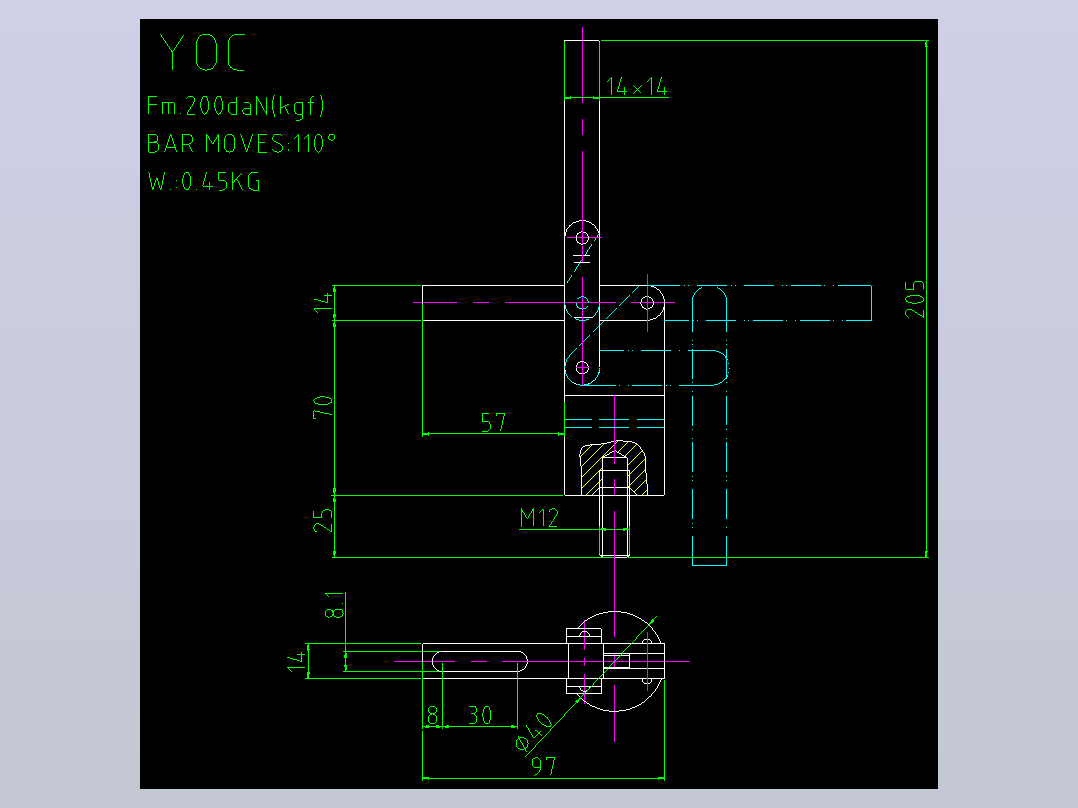This screenshot has width=1078, height=808.
Task: Select the 70 vertical dimension value
Action: click(x=322, y=406)
